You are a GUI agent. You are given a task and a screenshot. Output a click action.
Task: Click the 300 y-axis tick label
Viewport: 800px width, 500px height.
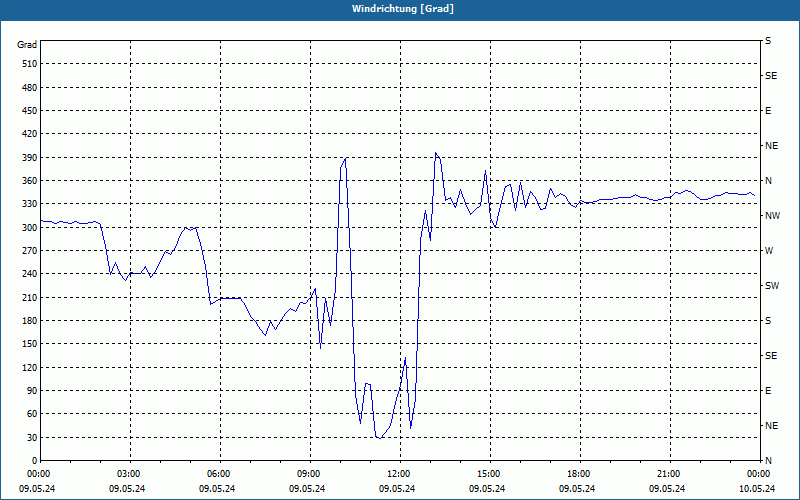(29, 228)
